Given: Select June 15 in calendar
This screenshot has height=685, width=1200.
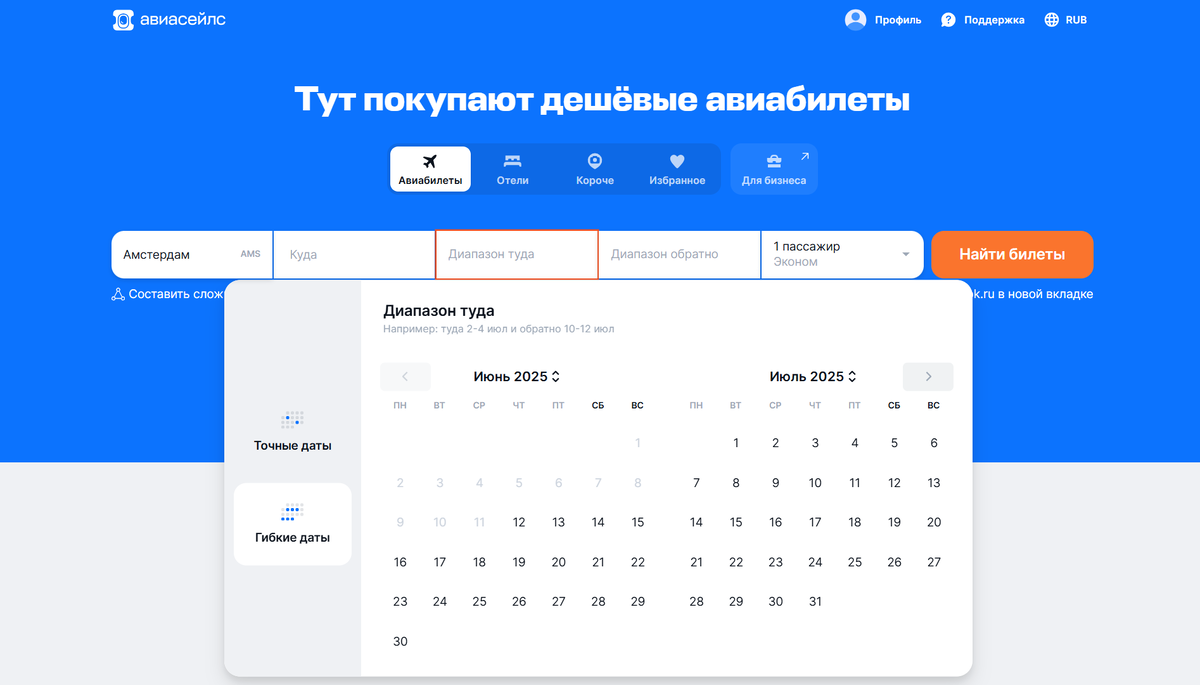Looking at the screenshot, I should click(x=638, y=522).
